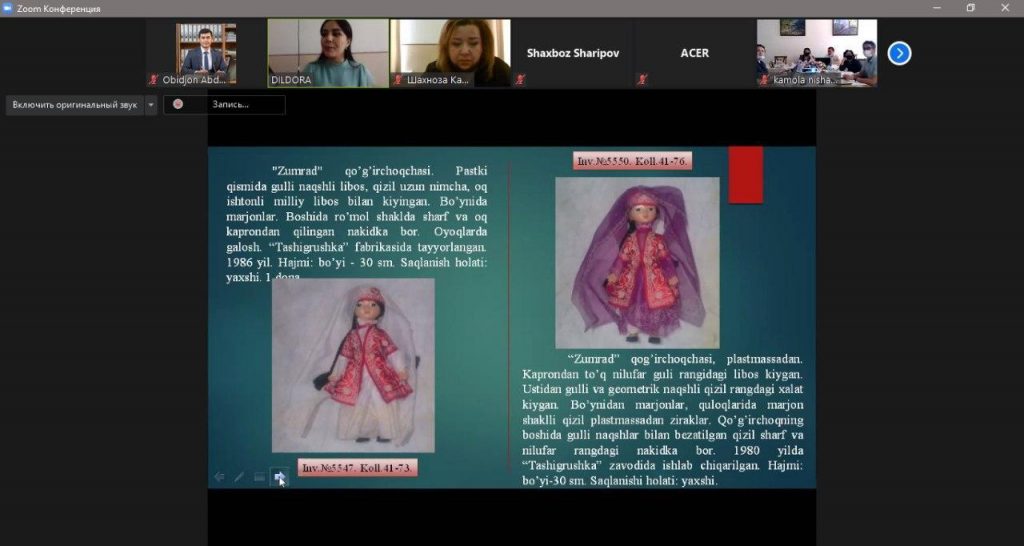Select DILDORA's active speaker video thumbnail
Image resolution: width=1024 pixels, height=546 pixels.
pos(327,53)
